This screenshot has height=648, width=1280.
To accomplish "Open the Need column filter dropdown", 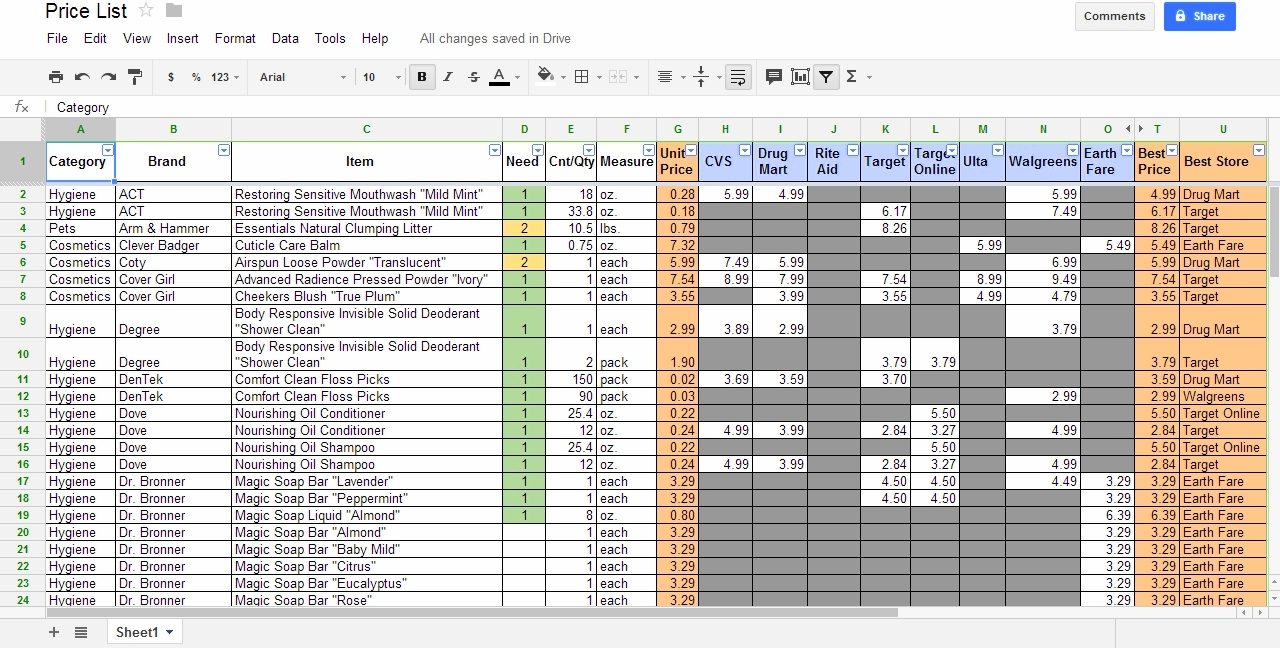I will point(538,150).
